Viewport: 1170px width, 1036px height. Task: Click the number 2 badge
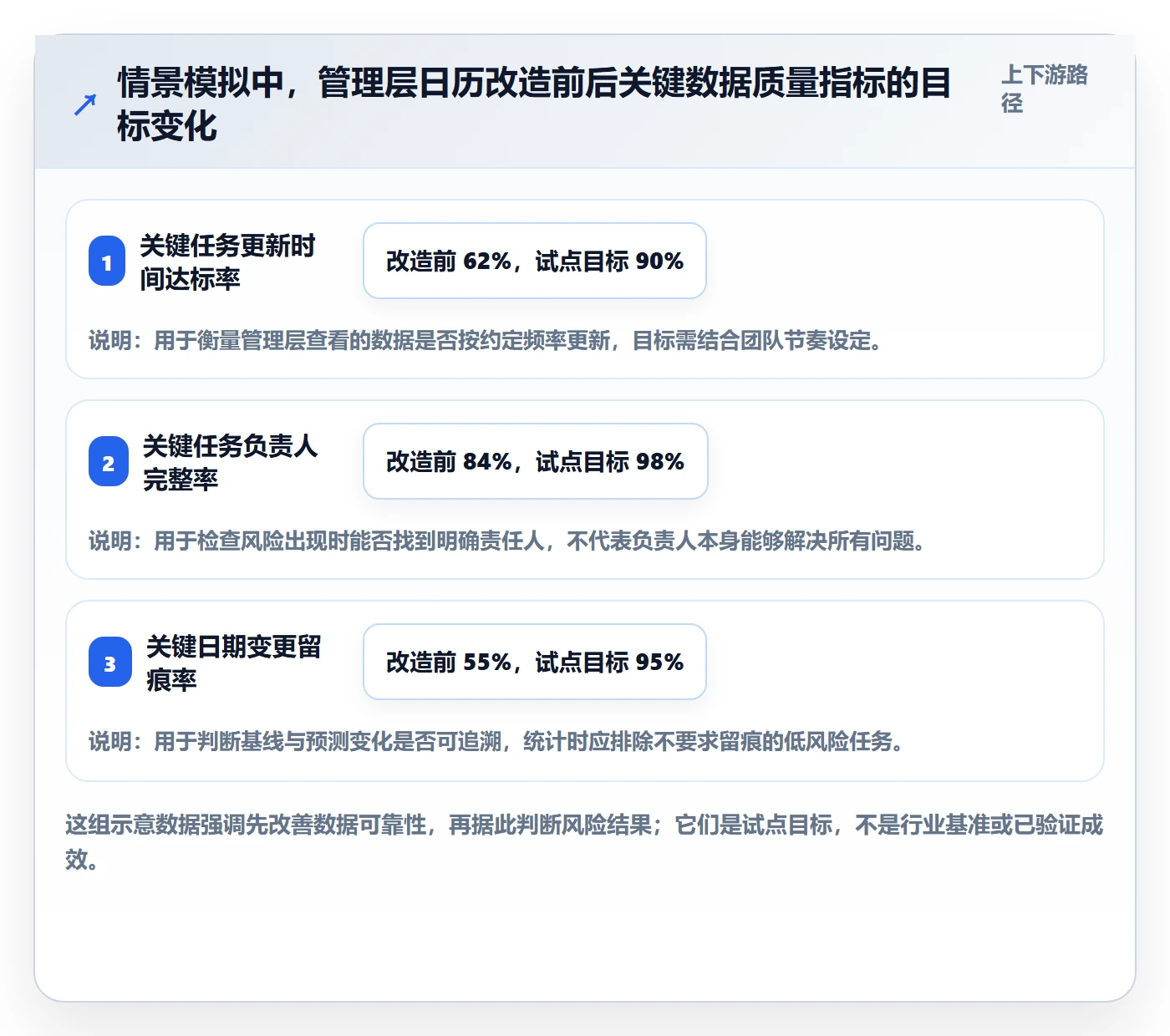[x=109, y=462]
